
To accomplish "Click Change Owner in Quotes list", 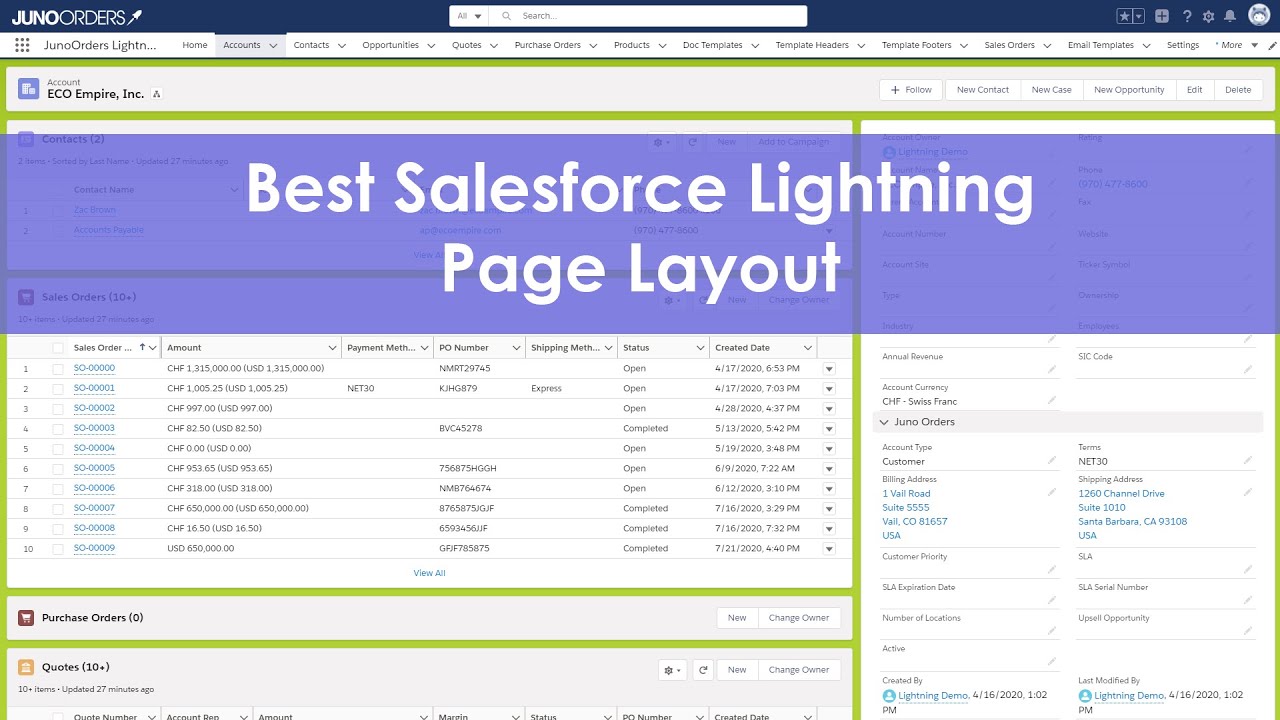I will [798, 670].
